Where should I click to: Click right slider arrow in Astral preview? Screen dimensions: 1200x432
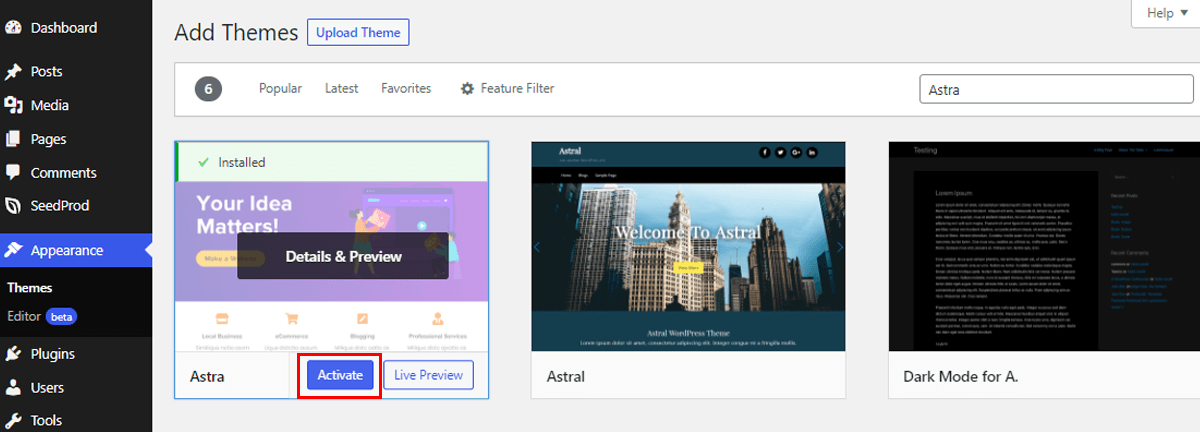click(840, 247)
